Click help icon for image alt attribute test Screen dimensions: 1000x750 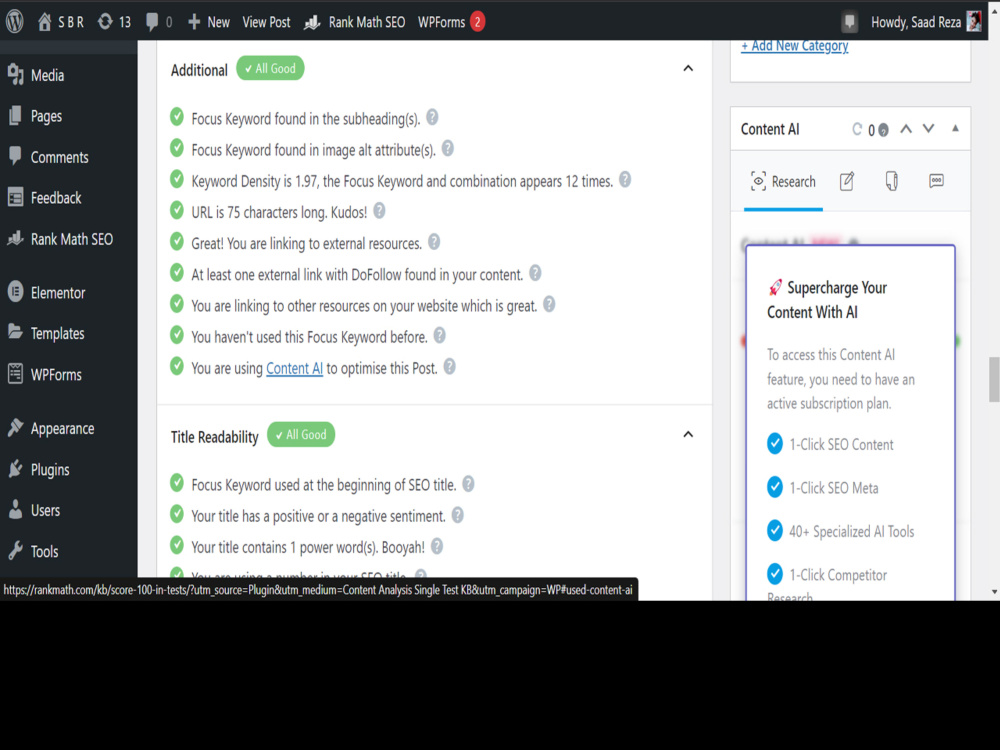[448, 149]
